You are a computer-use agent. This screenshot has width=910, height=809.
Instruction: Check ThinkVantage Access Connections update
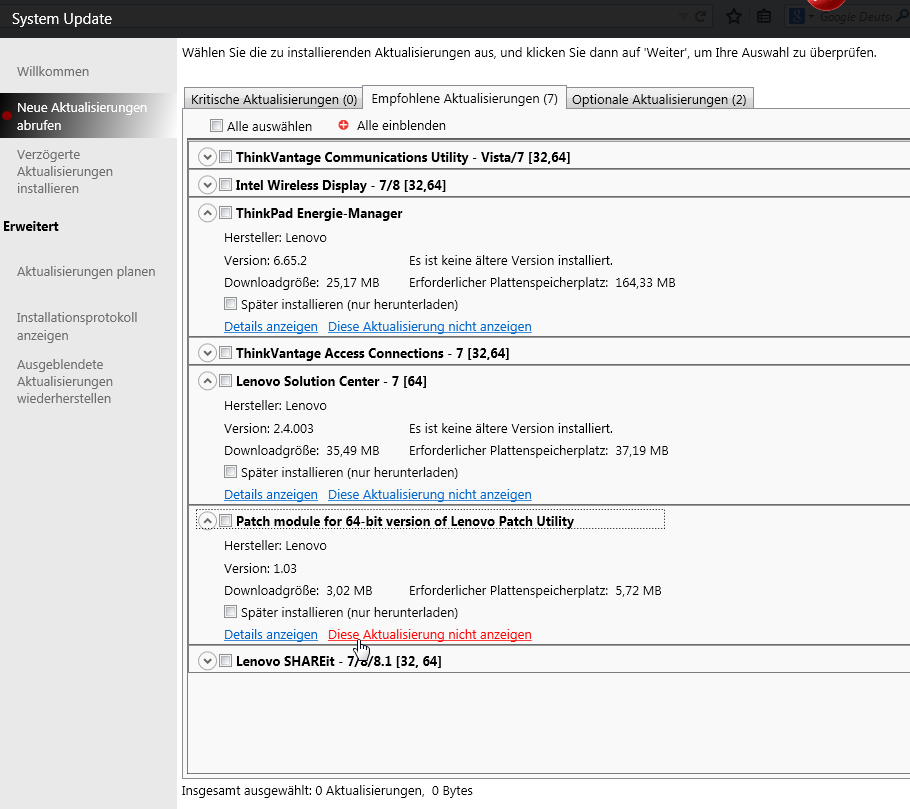(x=226, y=352)
